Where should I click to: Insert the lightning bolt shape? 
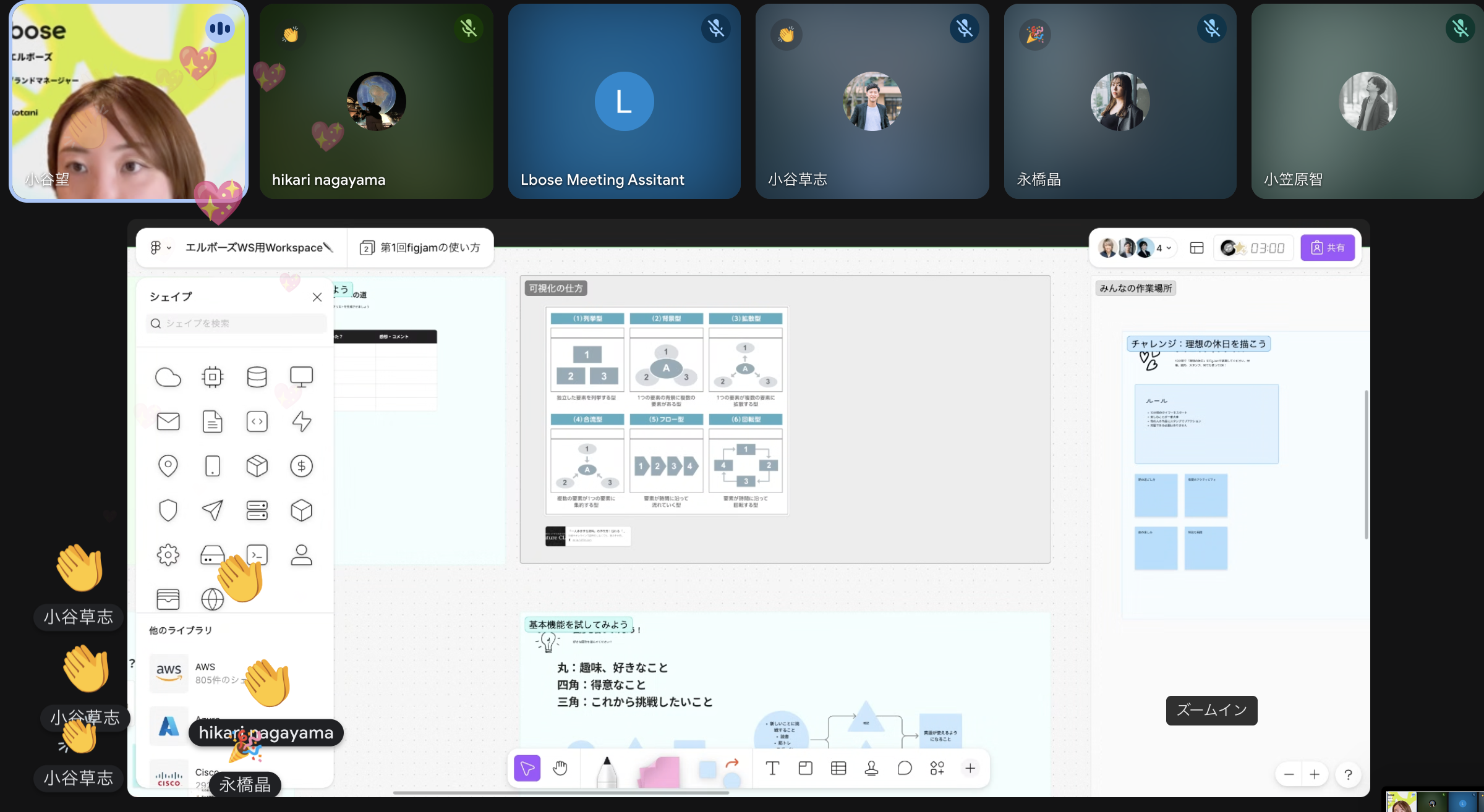pos(301,421)
